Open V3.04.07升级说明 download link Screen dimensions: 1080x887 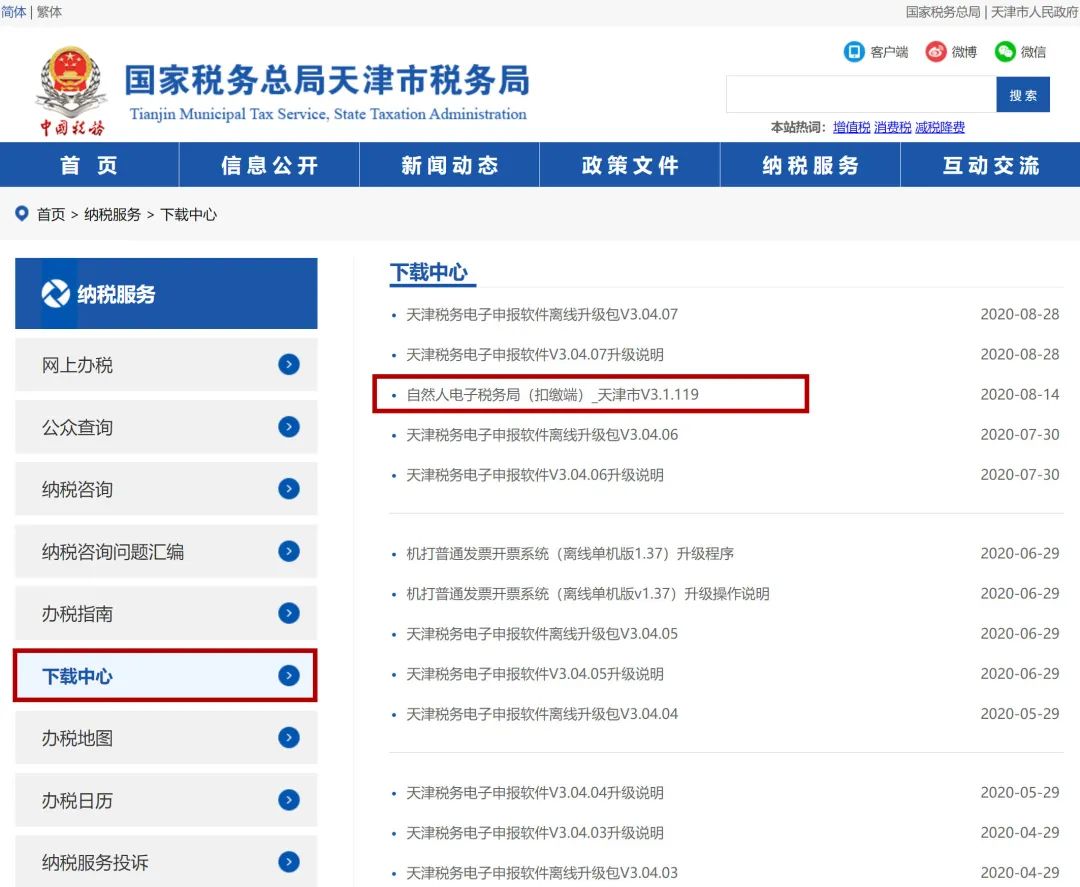point(535,355)
